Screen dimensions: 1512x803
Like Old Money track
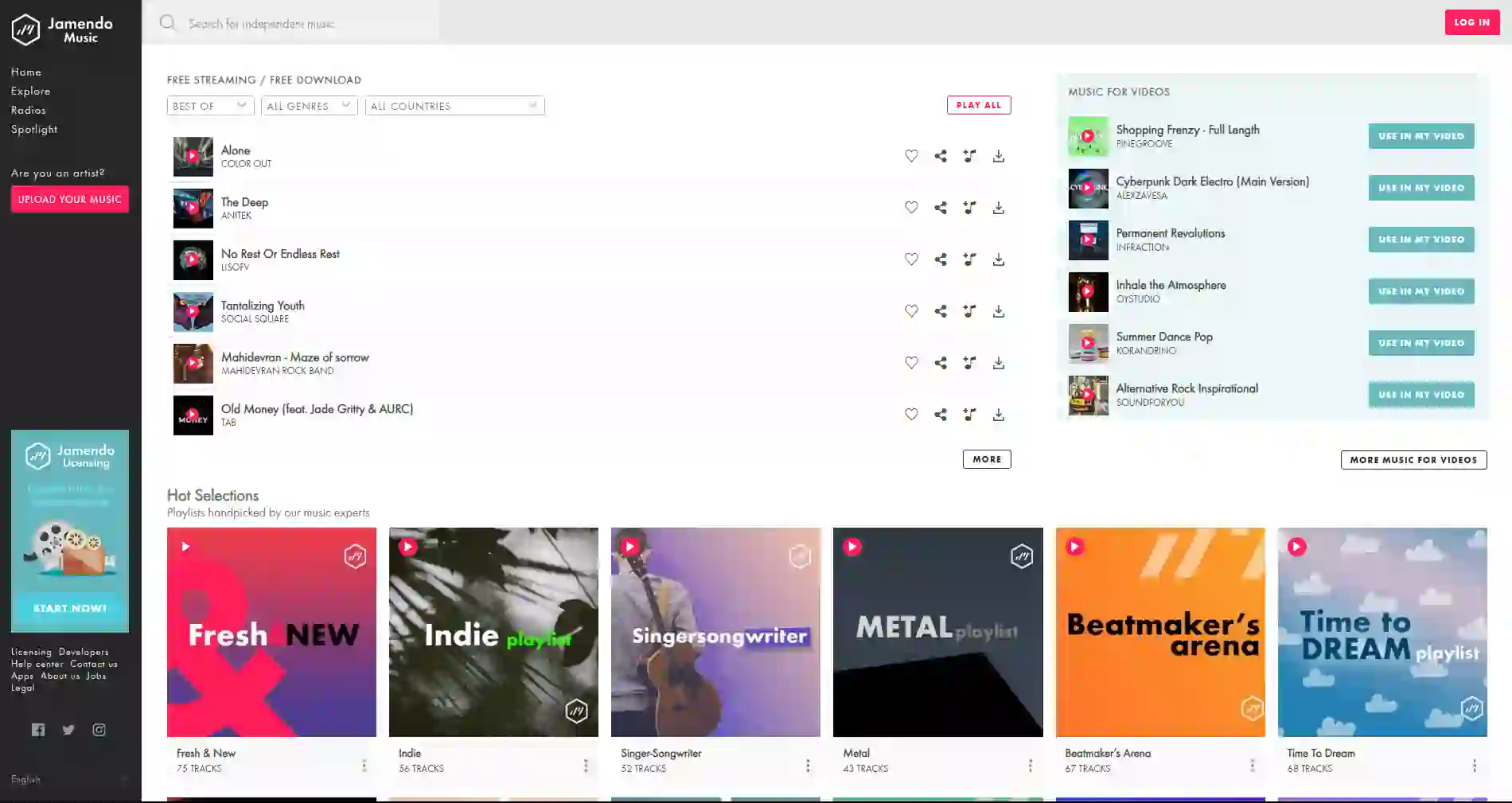pyautogui.click(x=911, y=415)
